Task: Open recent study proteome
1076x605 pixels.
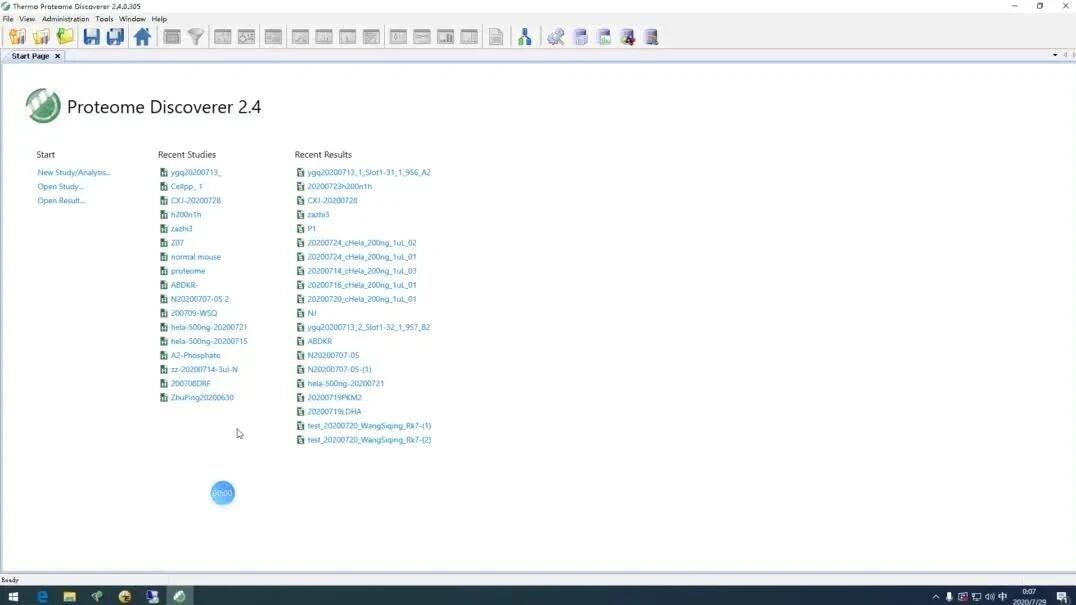Action: (x=188, y=271)
